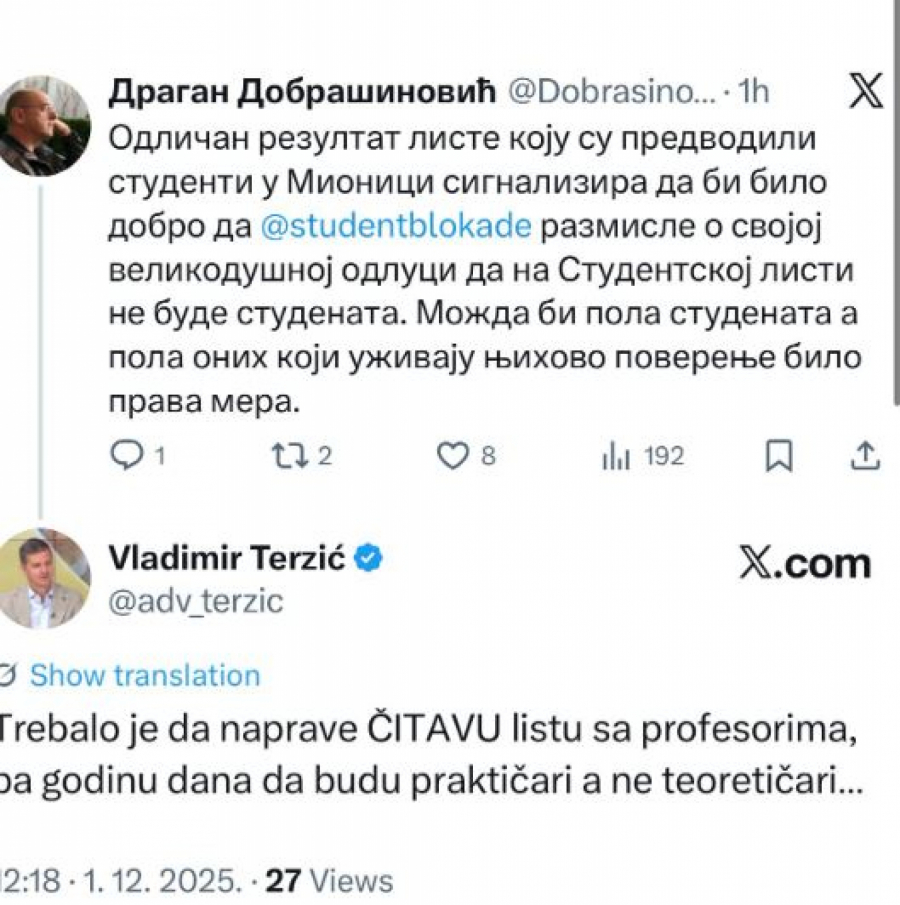Open the @studentblokade mention link

[395, 226]
